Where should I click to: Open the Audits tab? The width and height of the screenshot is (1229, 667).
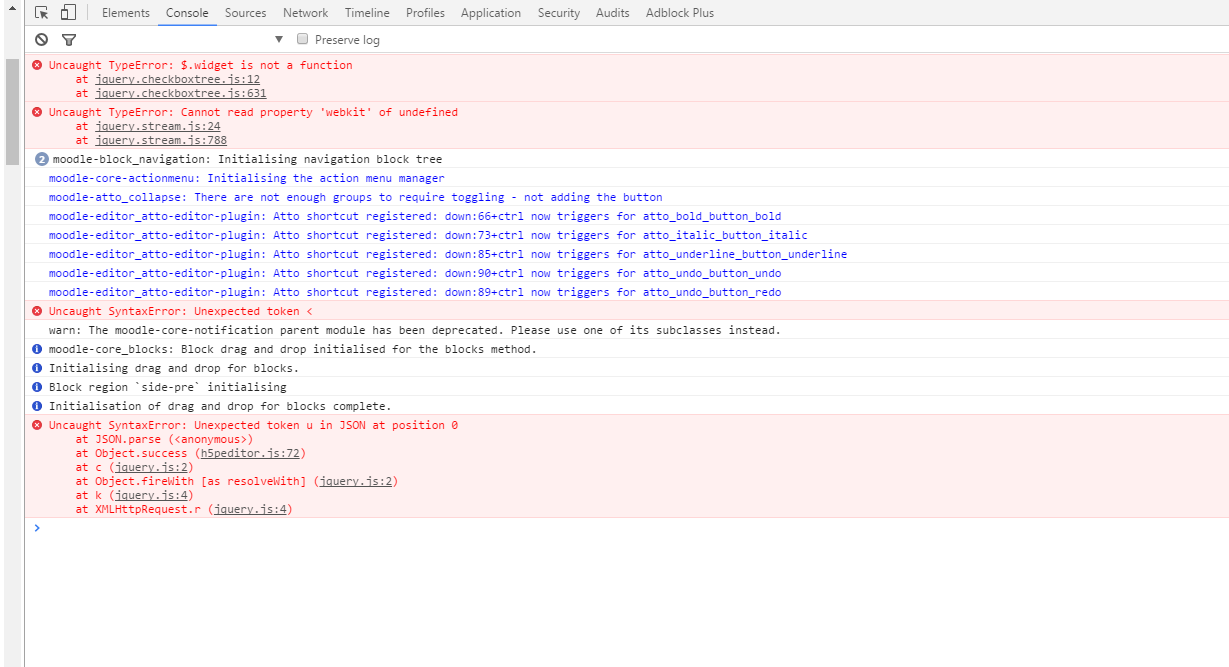point(613,13)
